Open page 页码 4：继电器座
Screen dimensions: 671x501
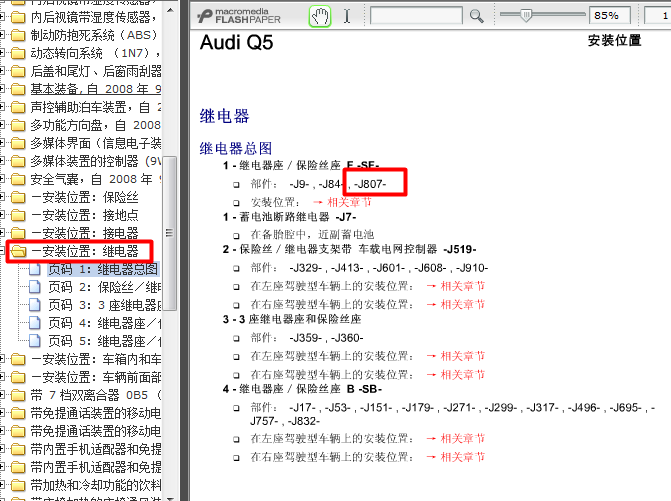click(x=104, y=323)
